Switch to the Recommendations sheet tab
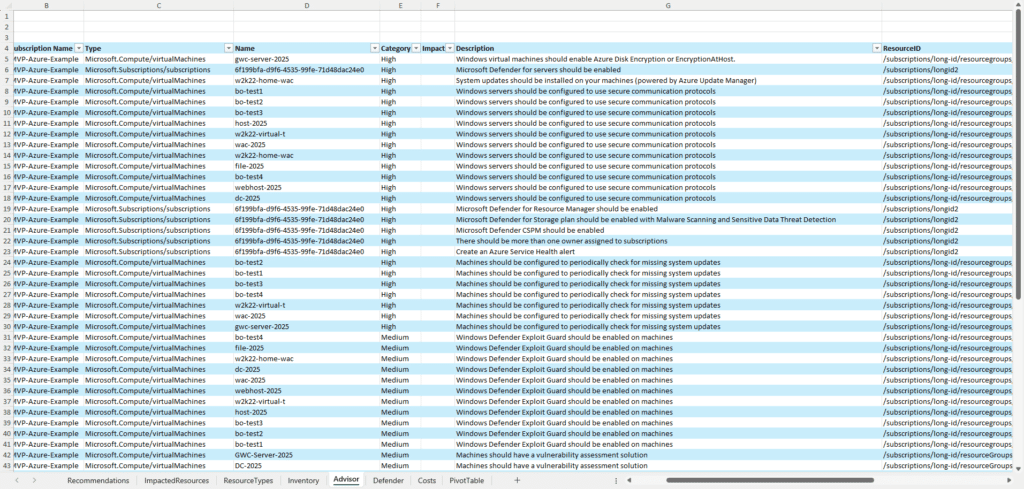The height and width of the screenshot is (489, 1024). (x=98, y=481)
